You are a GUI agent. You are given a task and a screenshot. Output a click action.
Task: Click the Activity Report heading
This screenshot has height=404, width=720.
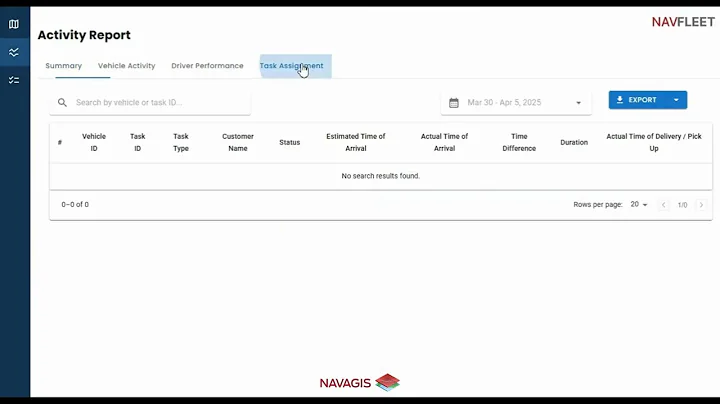(x=84, y=35)
